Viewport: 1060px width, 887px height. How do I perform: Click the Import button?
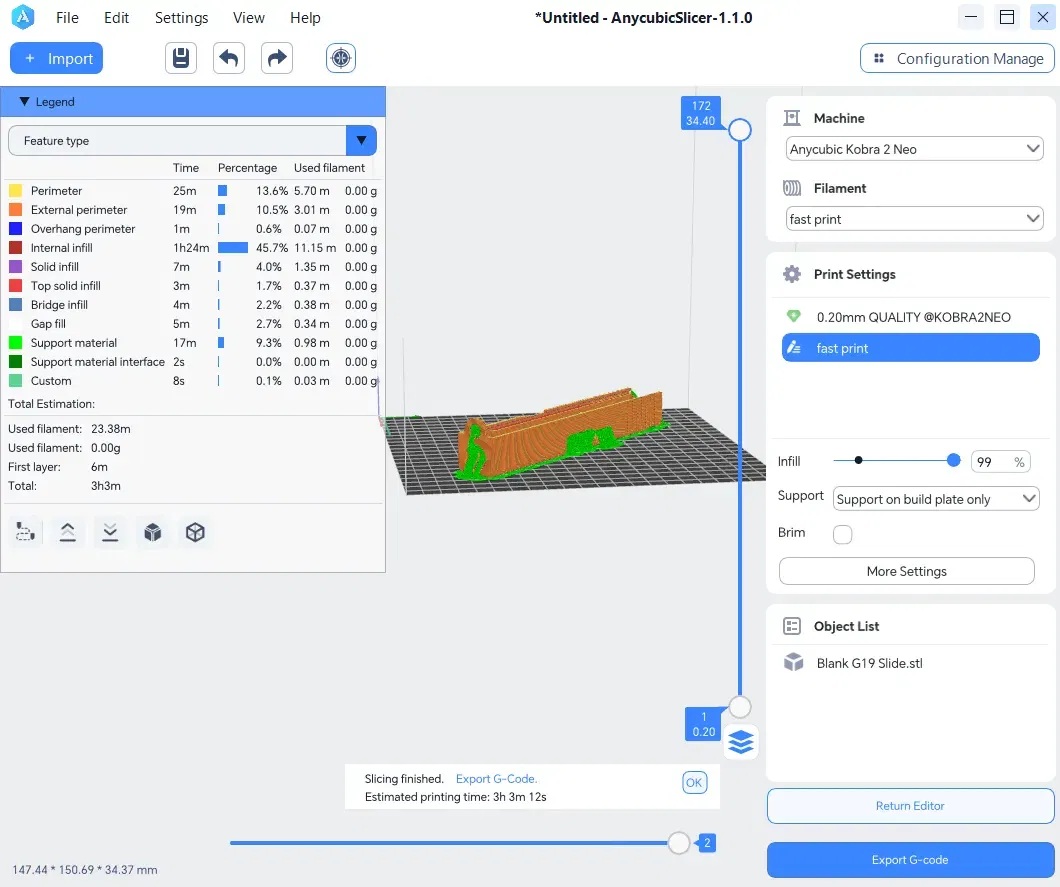point(57,58)
